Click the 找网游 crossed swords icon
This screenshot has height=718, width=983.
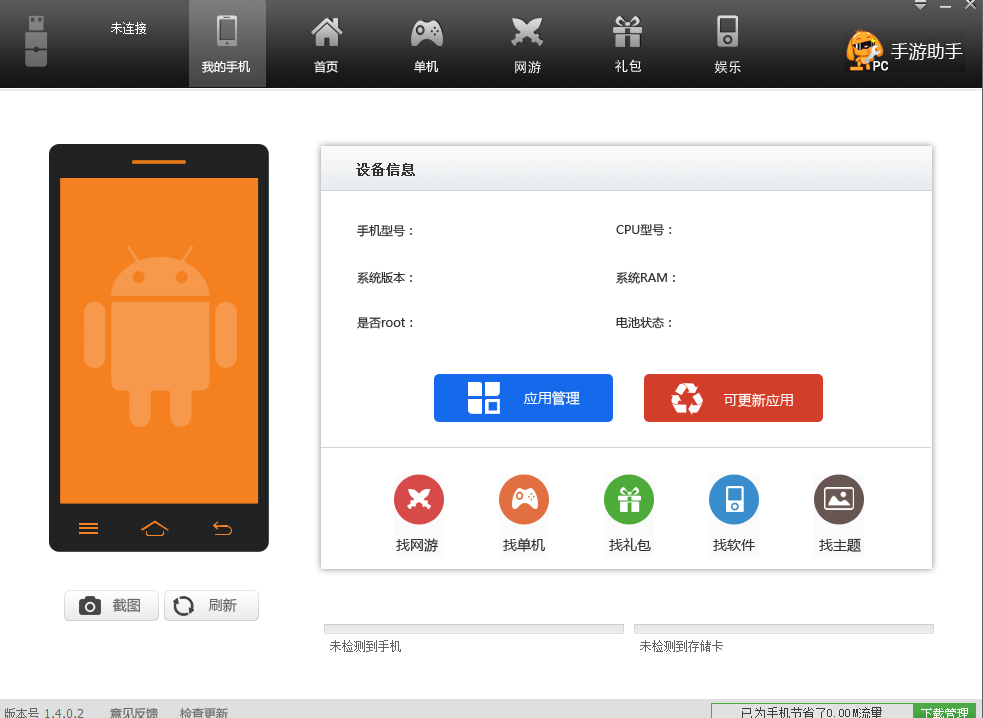coord(418,499)
